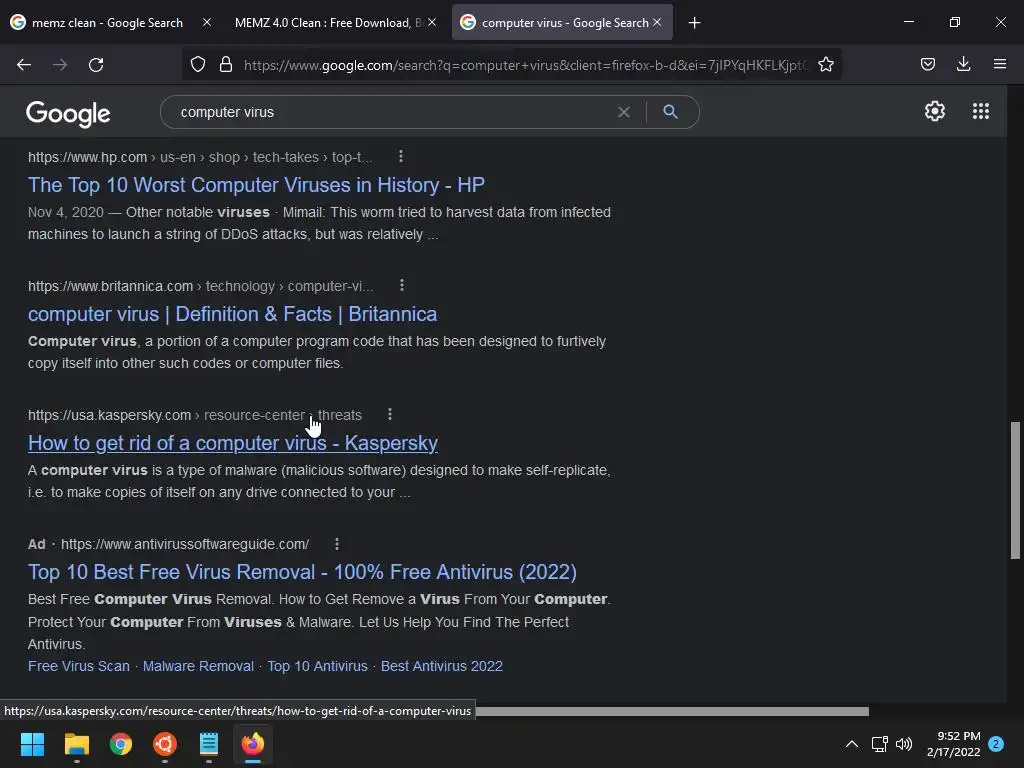Open 'Top 10 Best Free Virus Removal' ad link
The height and width of the screenshot is (768, 1024).
click(302, 572)
